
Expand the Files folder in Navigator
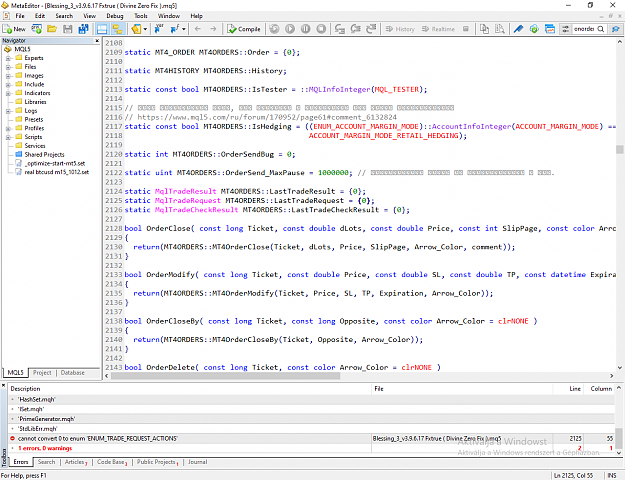[x=8, y=67]
